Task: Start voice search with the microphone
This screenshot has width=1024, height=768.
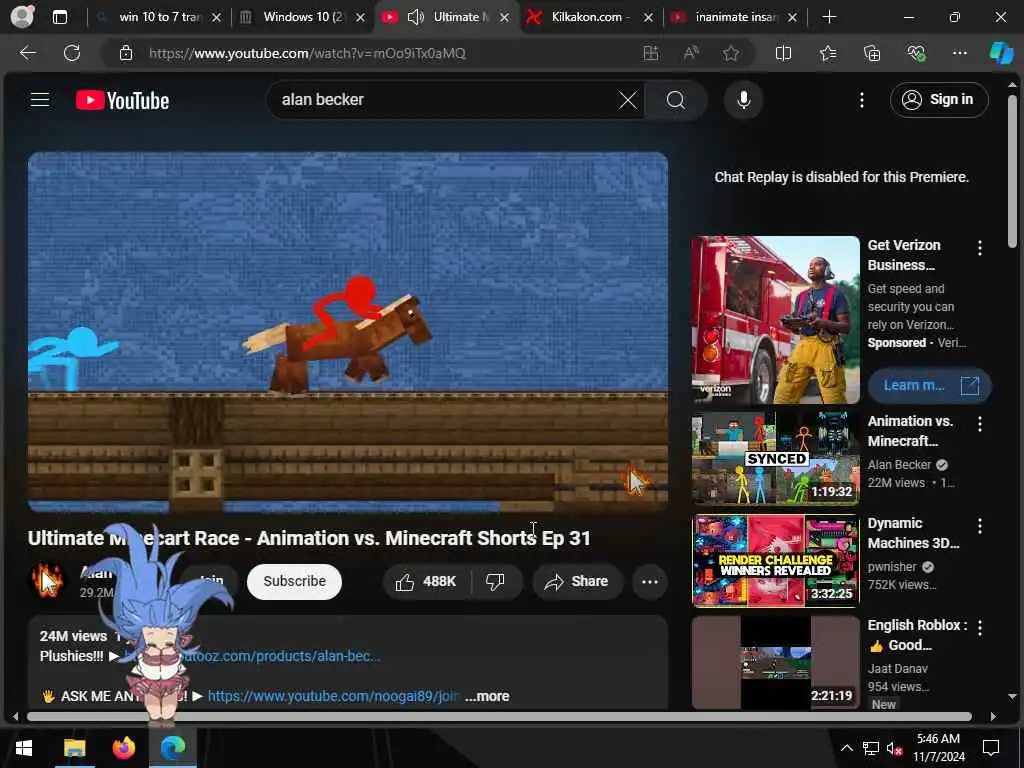Action: pyautogui.click(x=743, y=100)
